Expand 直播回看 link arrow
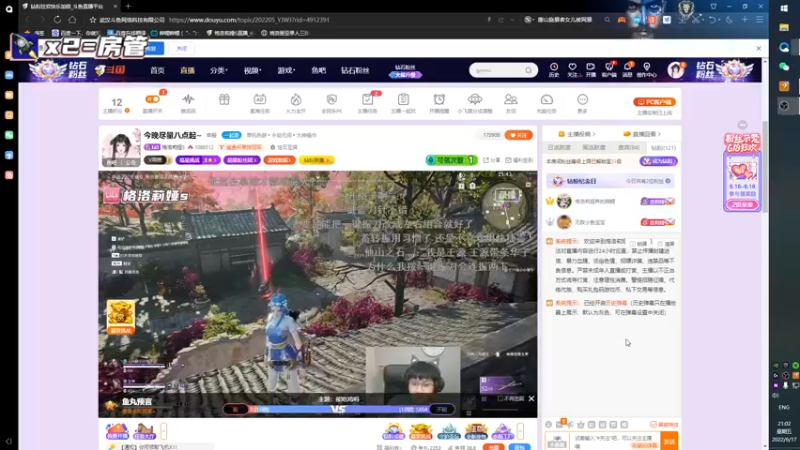 click(642, 134)
